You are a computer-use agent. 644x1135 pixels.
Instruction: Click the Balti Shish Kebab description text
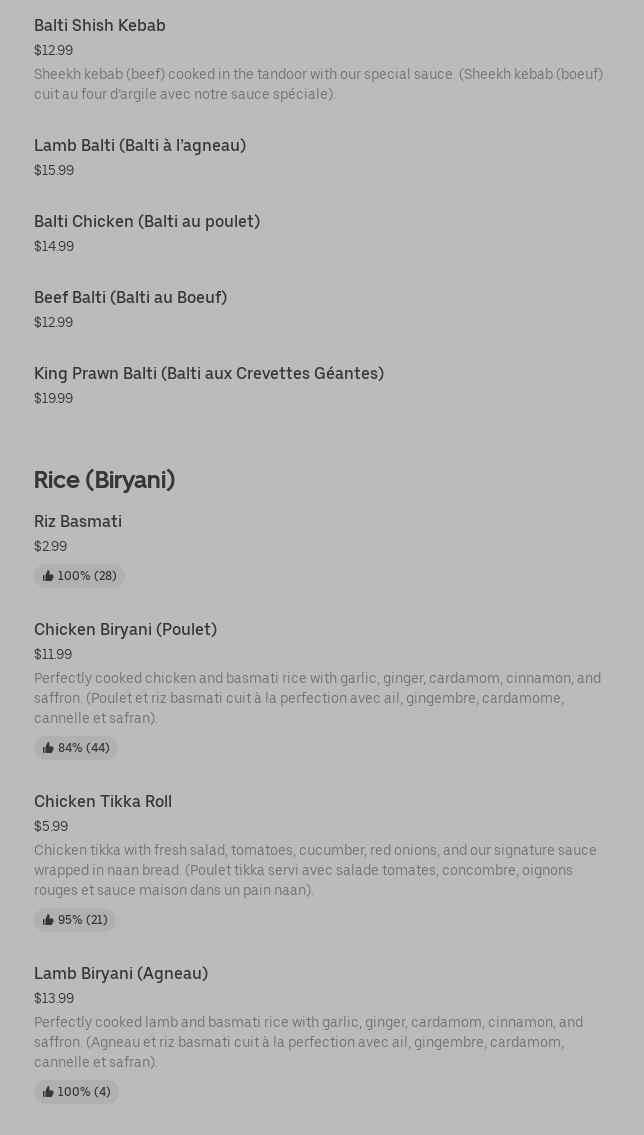click(318, 84)
